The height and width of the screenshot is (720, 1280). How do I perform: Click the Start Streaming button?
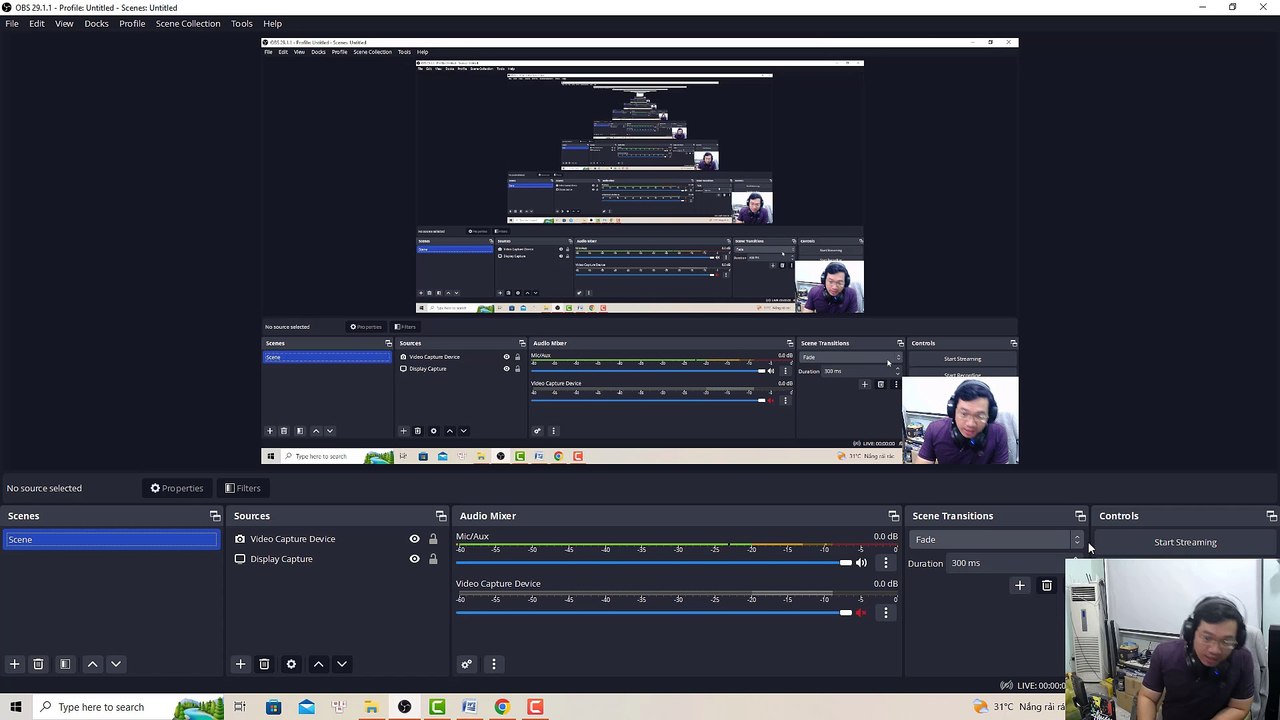coord(1185,542)
